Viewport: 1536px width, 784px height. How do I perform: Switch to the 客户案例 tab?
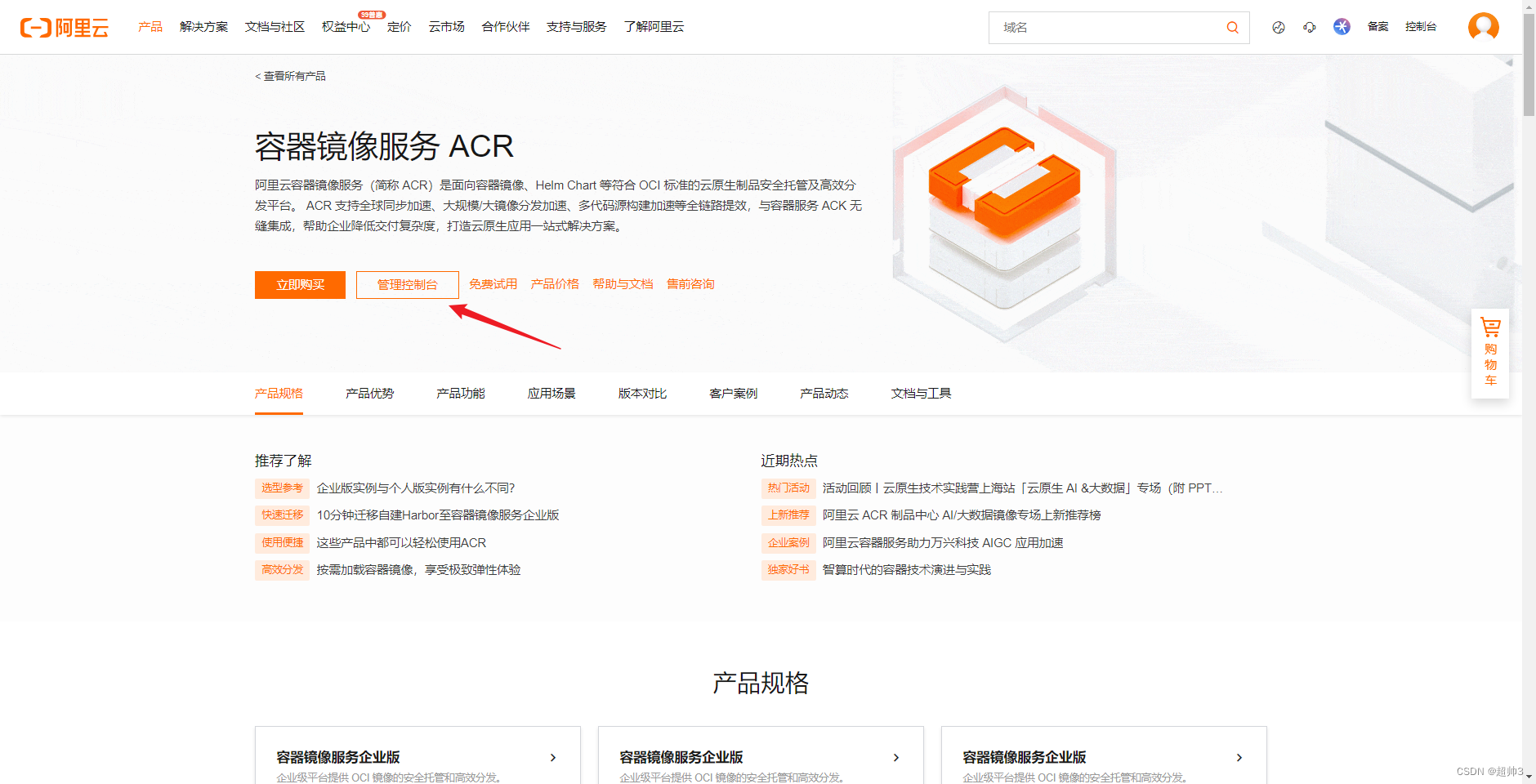[x=733, y=394]
